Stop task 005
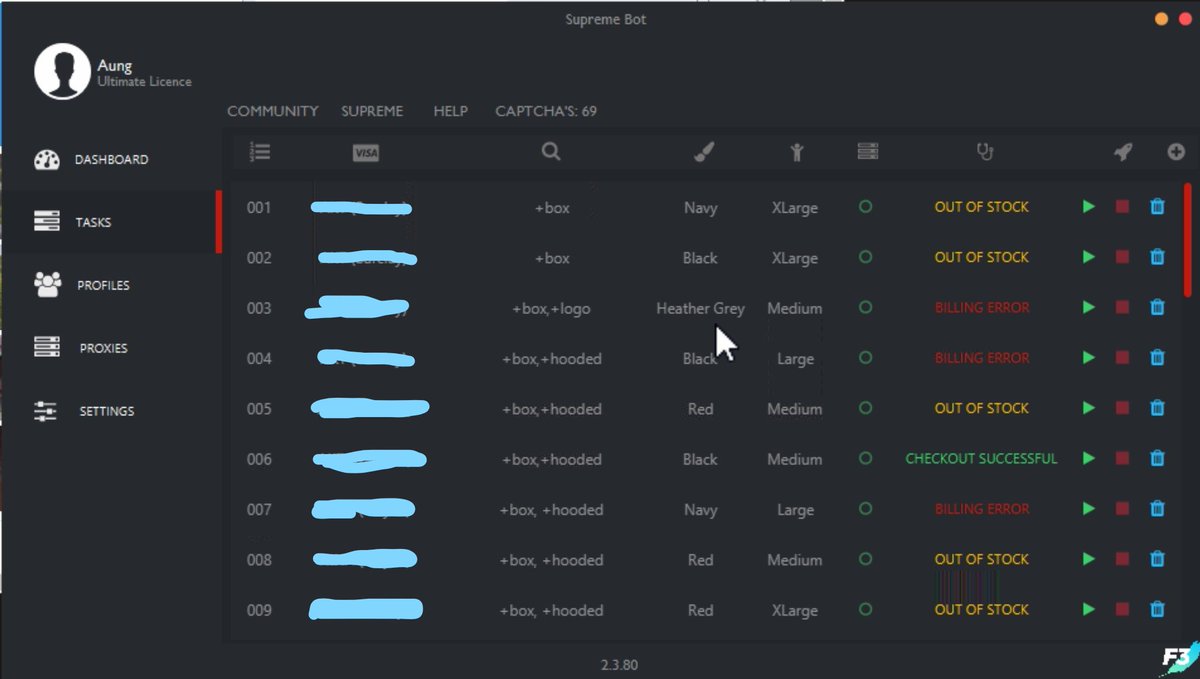Screen dimensions: 1200x679 1122,408
